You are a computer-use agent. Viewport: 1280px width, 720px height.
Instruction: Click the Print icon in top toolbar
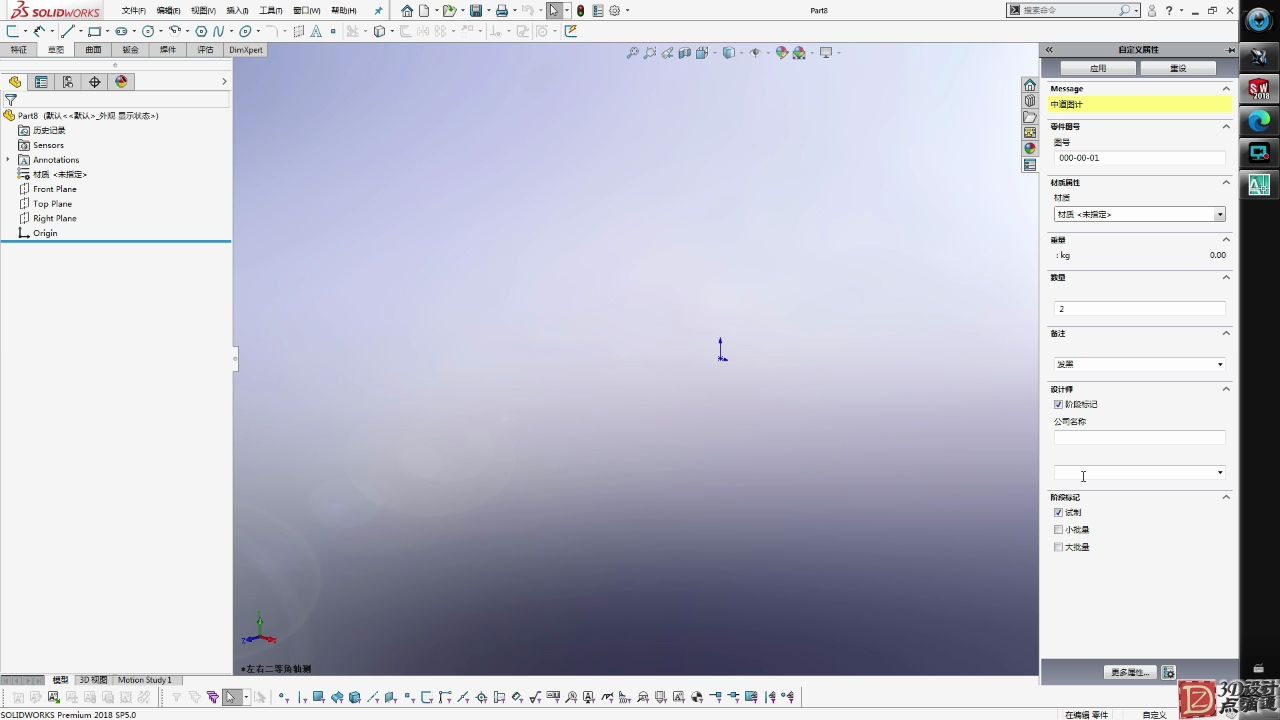click(x=502, y=11)
